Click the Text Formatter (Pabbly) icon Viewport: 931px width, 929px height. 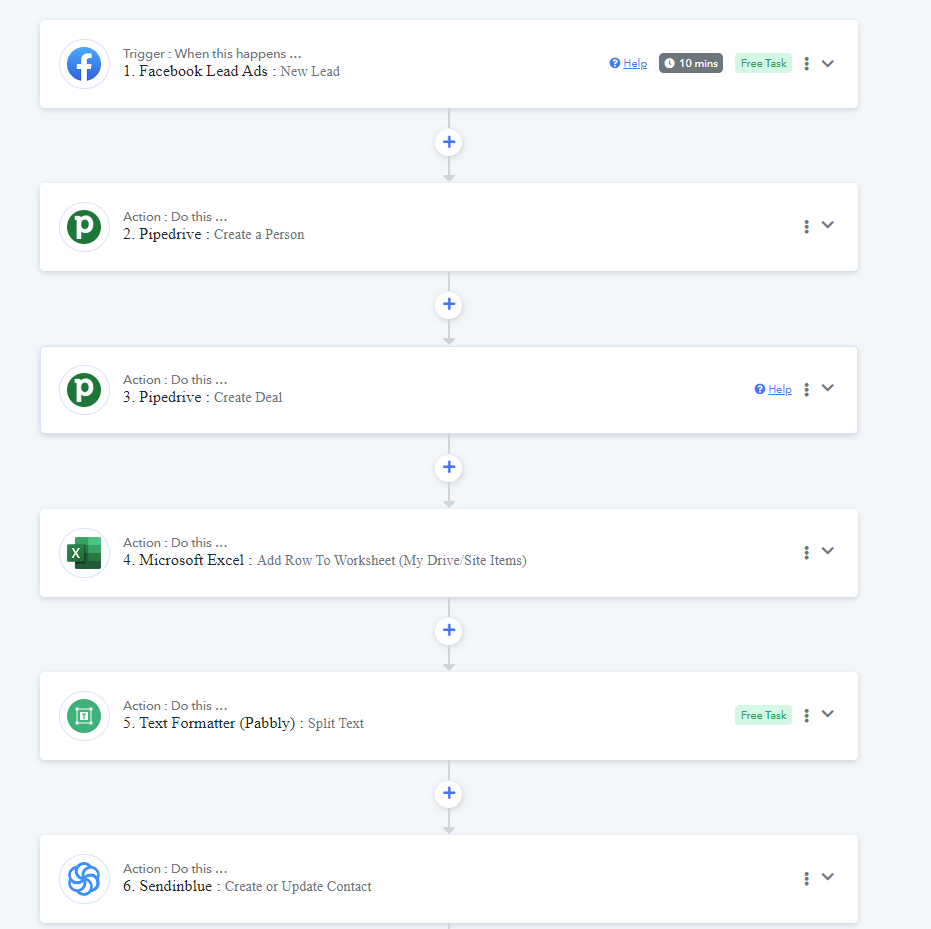(84, 716)
